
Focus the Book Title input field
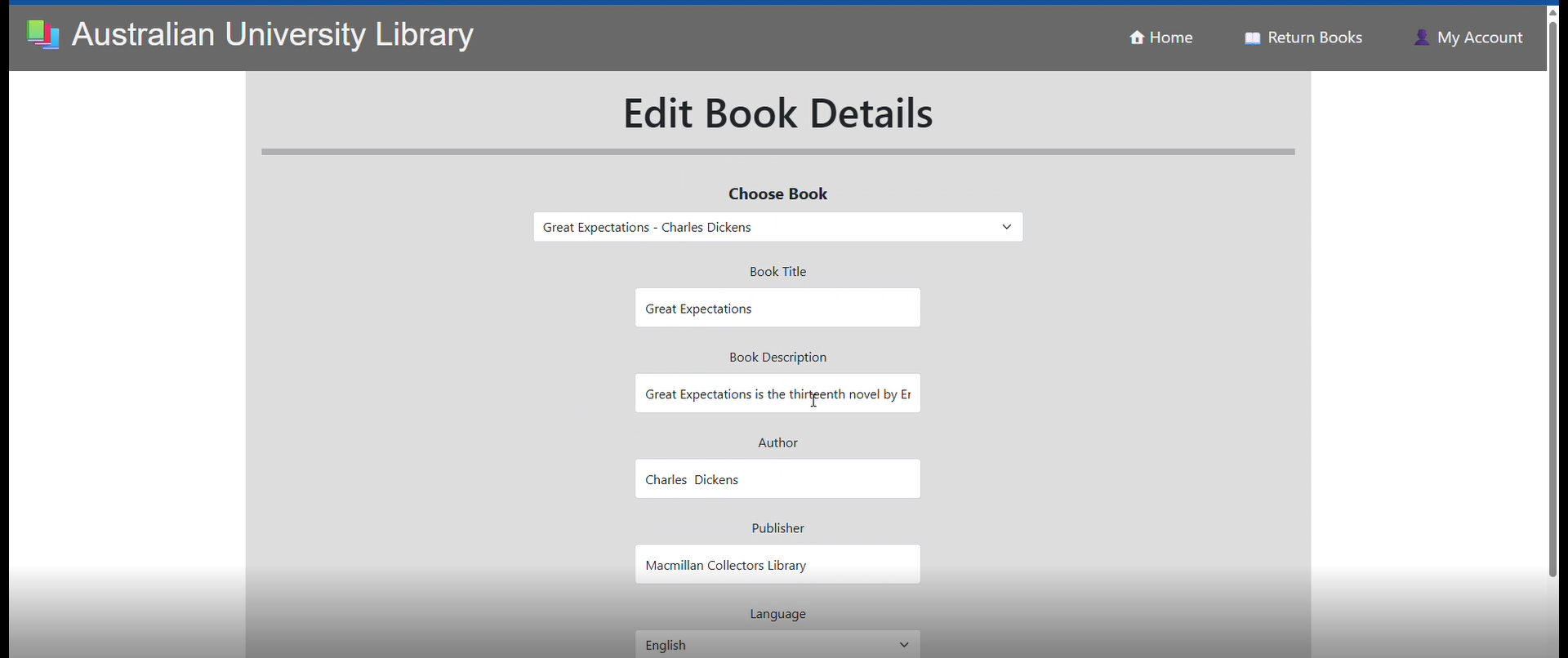(777, 308)
